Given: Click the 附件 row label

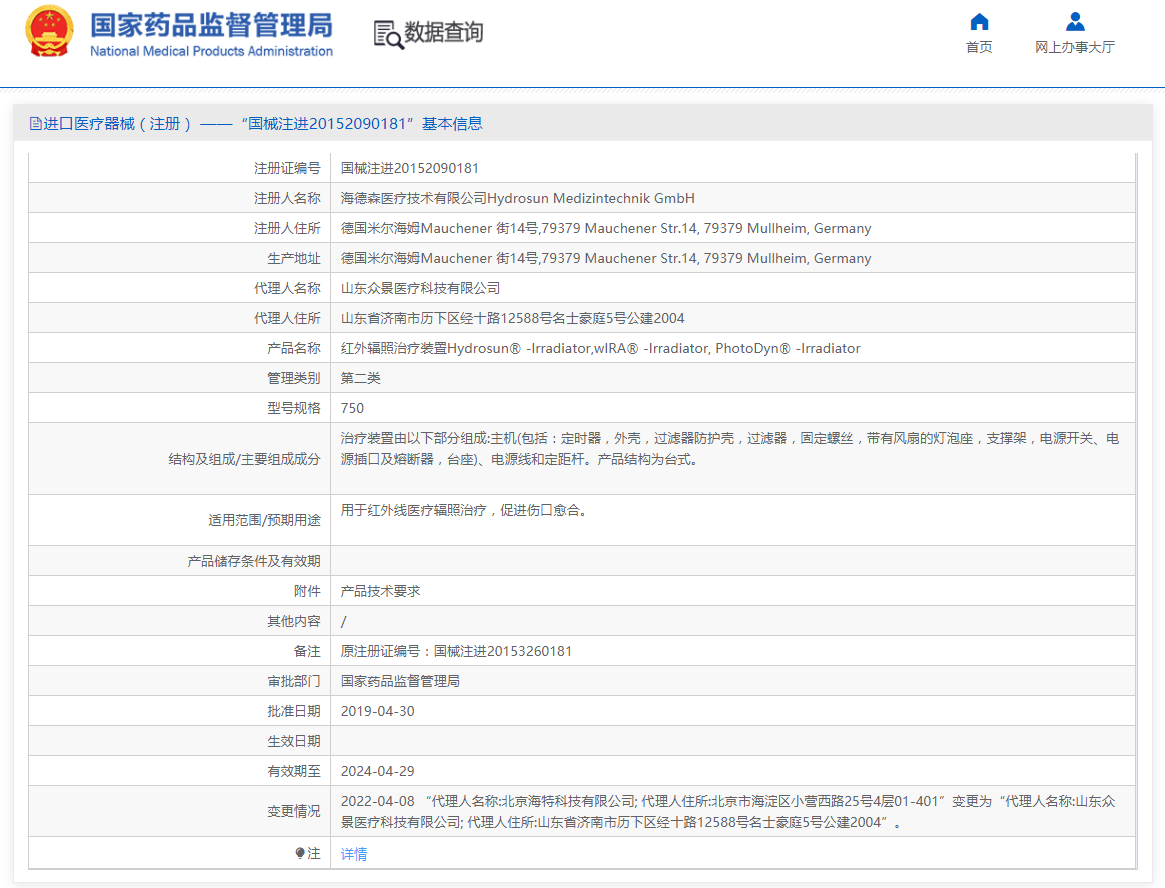Looking at the screenshot, I should [308, 591].
